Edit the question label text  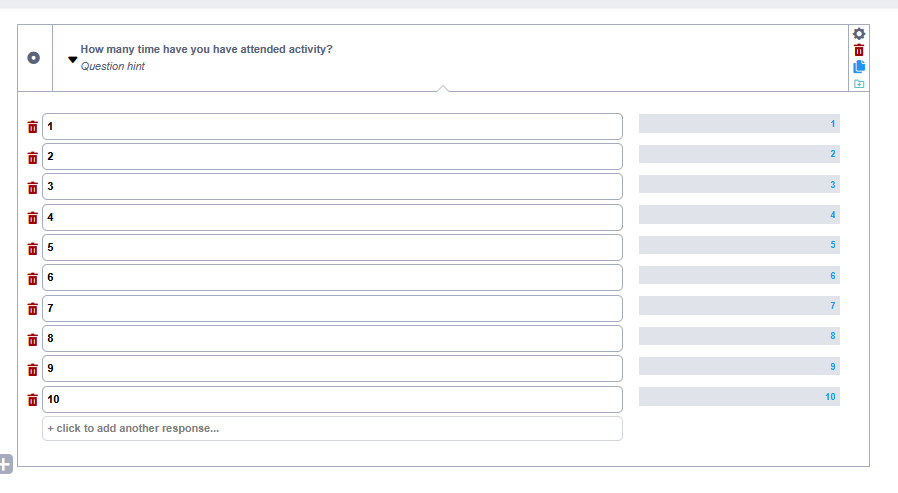coord(207,49)
